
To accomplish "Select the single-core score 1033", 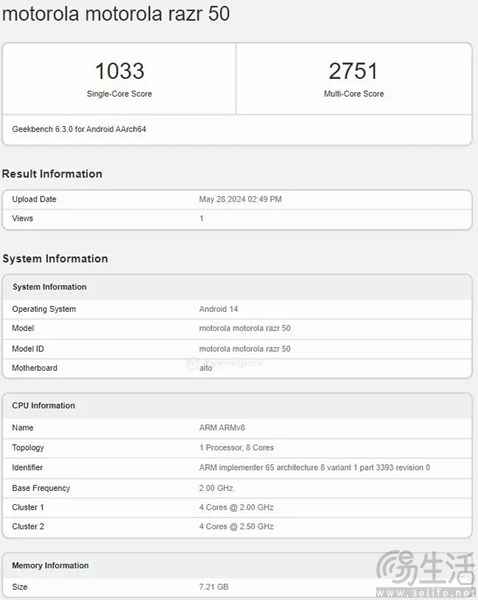I will tap(119, 71).
